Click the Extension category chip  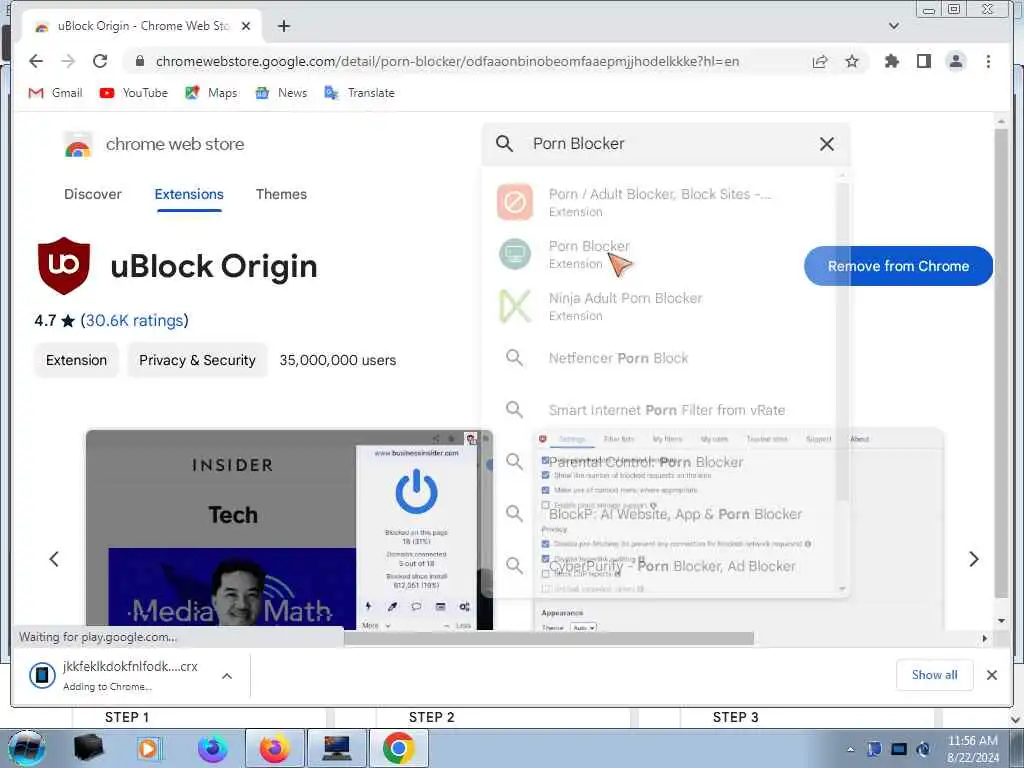[x=76, y=360]
